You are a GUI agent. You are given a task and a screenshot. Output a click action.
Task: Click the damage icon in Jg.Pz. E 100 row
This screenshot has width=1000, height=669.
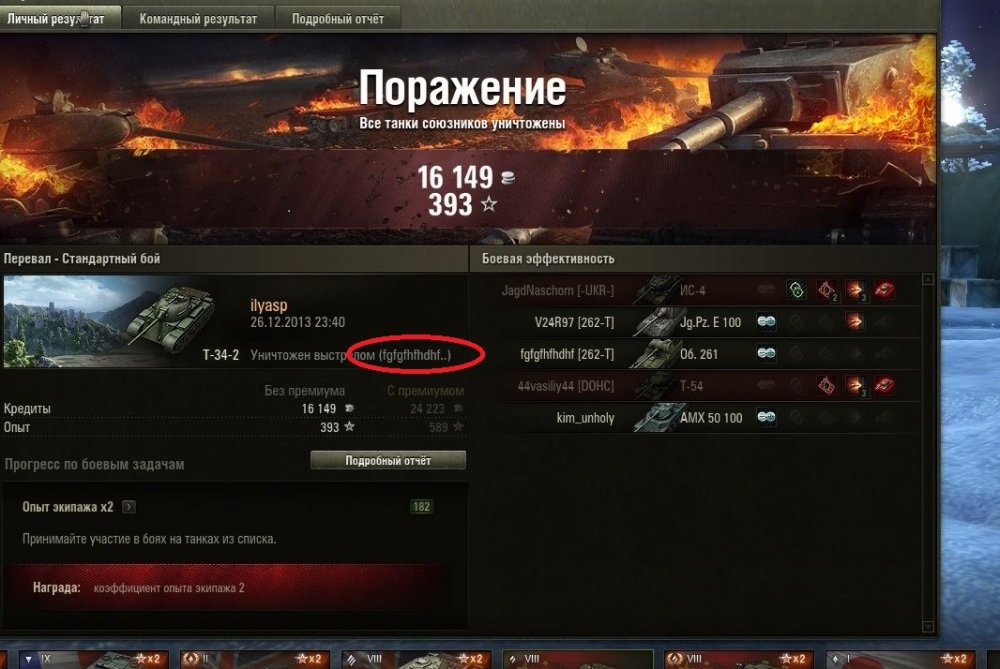tap(855, 322)
